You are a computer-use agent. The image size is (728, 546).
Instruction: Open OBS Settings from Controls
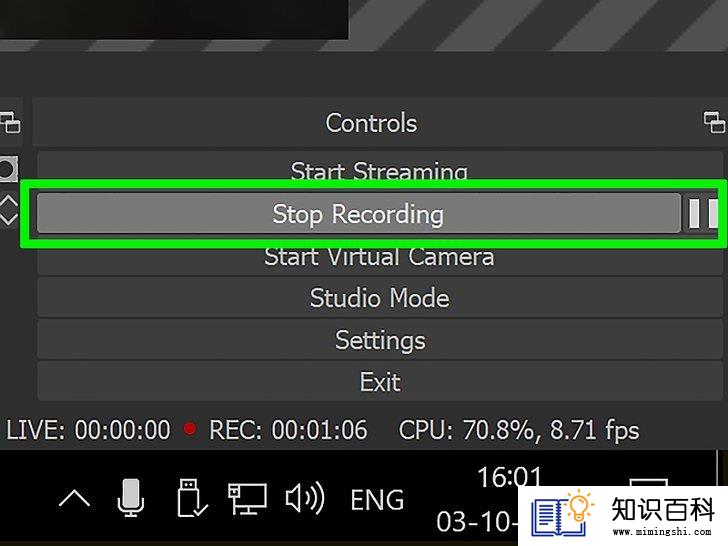[379, 340]
